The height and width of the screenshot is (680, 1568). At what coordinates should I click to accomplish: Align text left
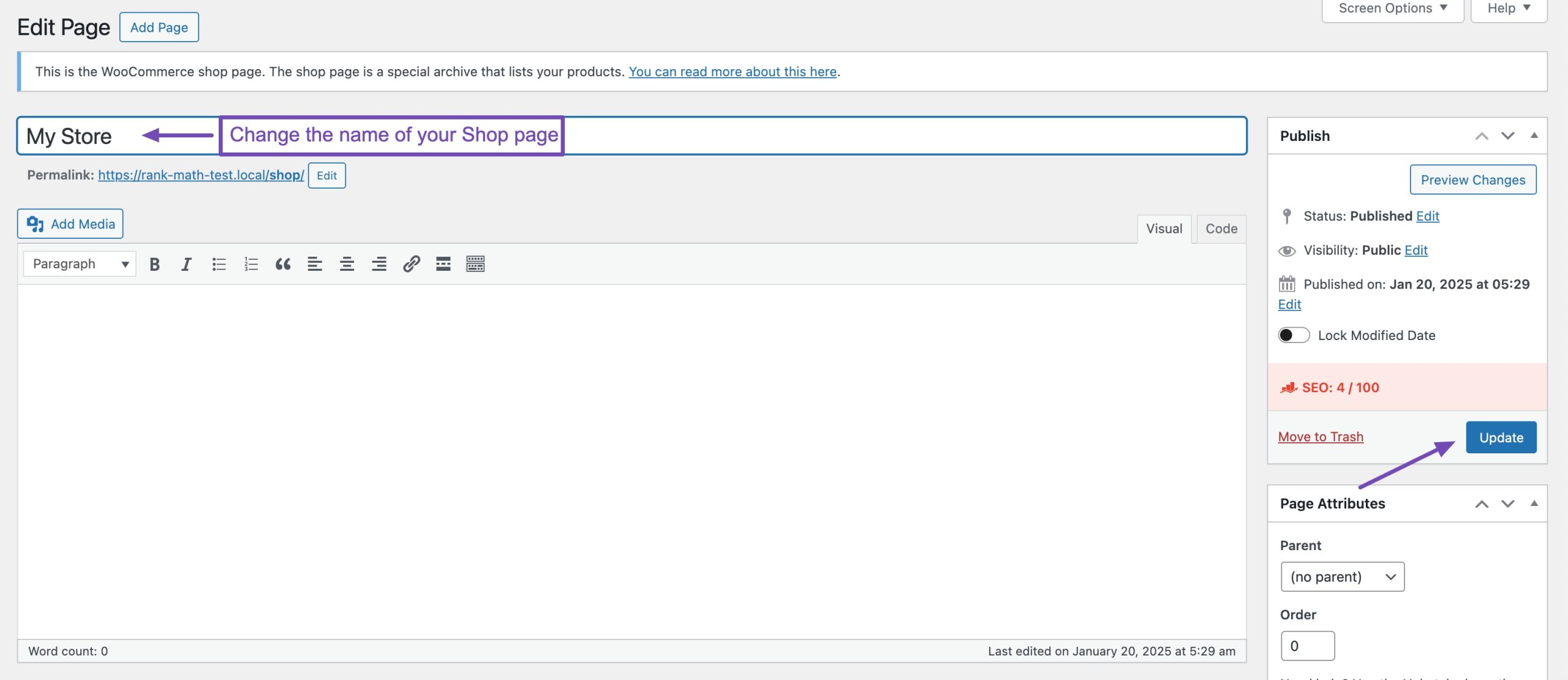[x=315, y=264]
